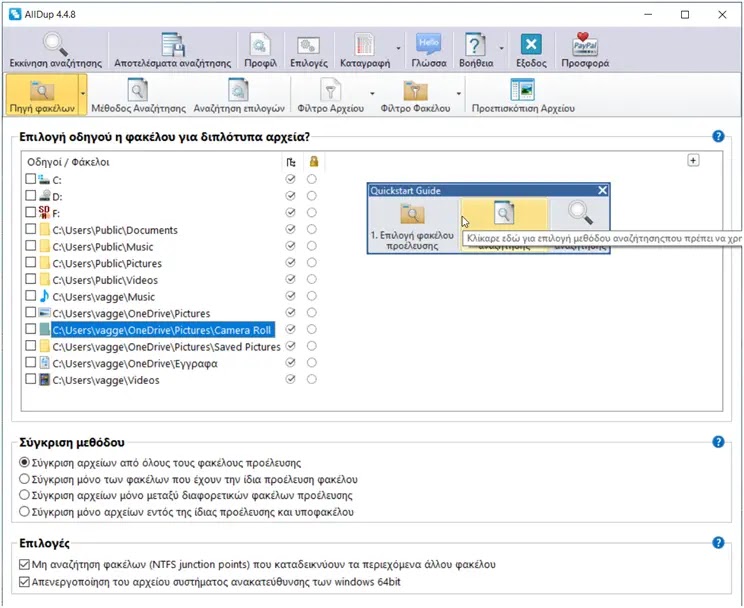This screenshot has height=608, width=744.
Task: Select lock option for C: drive
Action: 312,179
